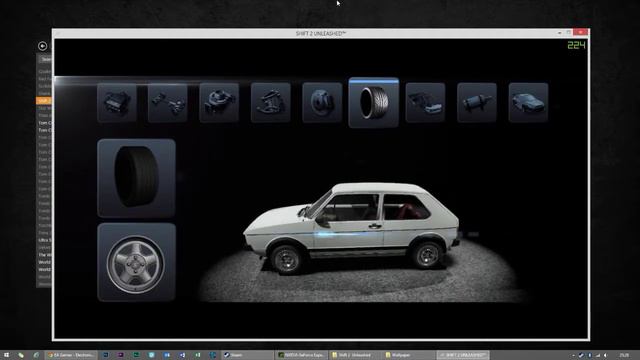The width and height of the screenshot is (640, 360).
Task: Open the drivetrain upgrade category icon
Action: pyautogui.click(x=168, y=102)
